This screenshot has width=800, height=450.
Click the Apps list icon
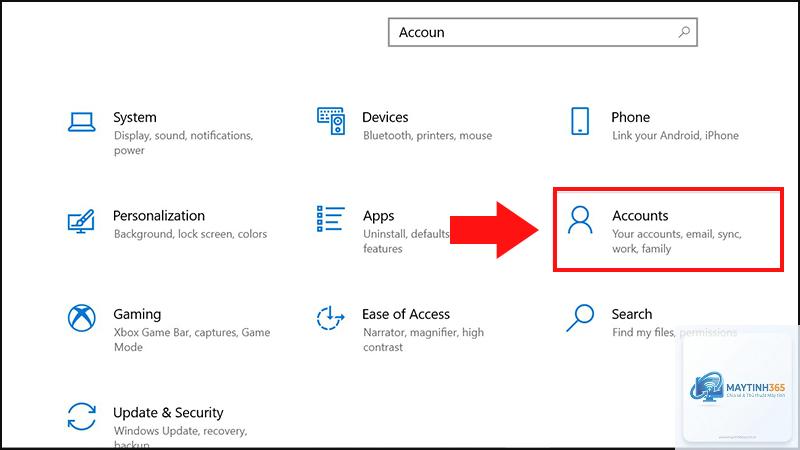coord(331,219)
